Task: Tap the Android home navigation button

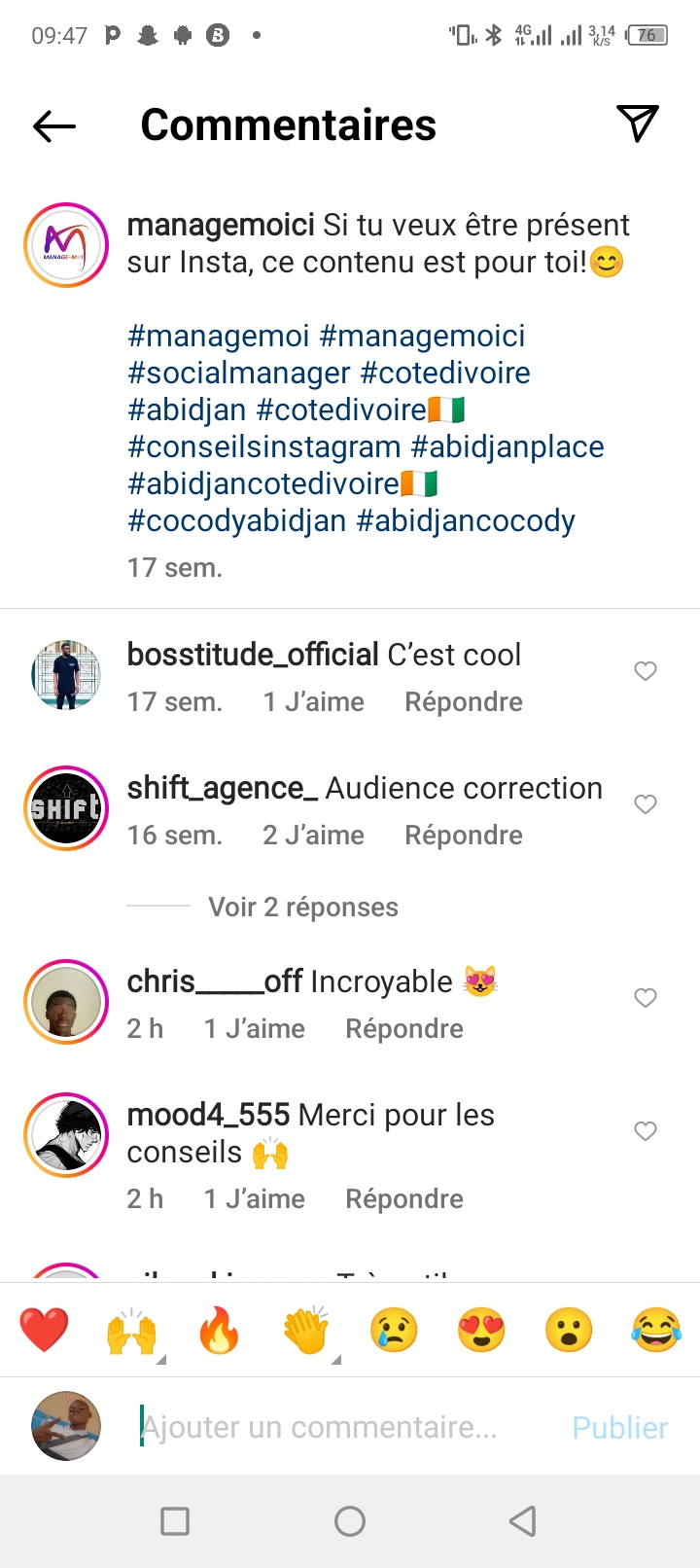Action: (350, 1521)
